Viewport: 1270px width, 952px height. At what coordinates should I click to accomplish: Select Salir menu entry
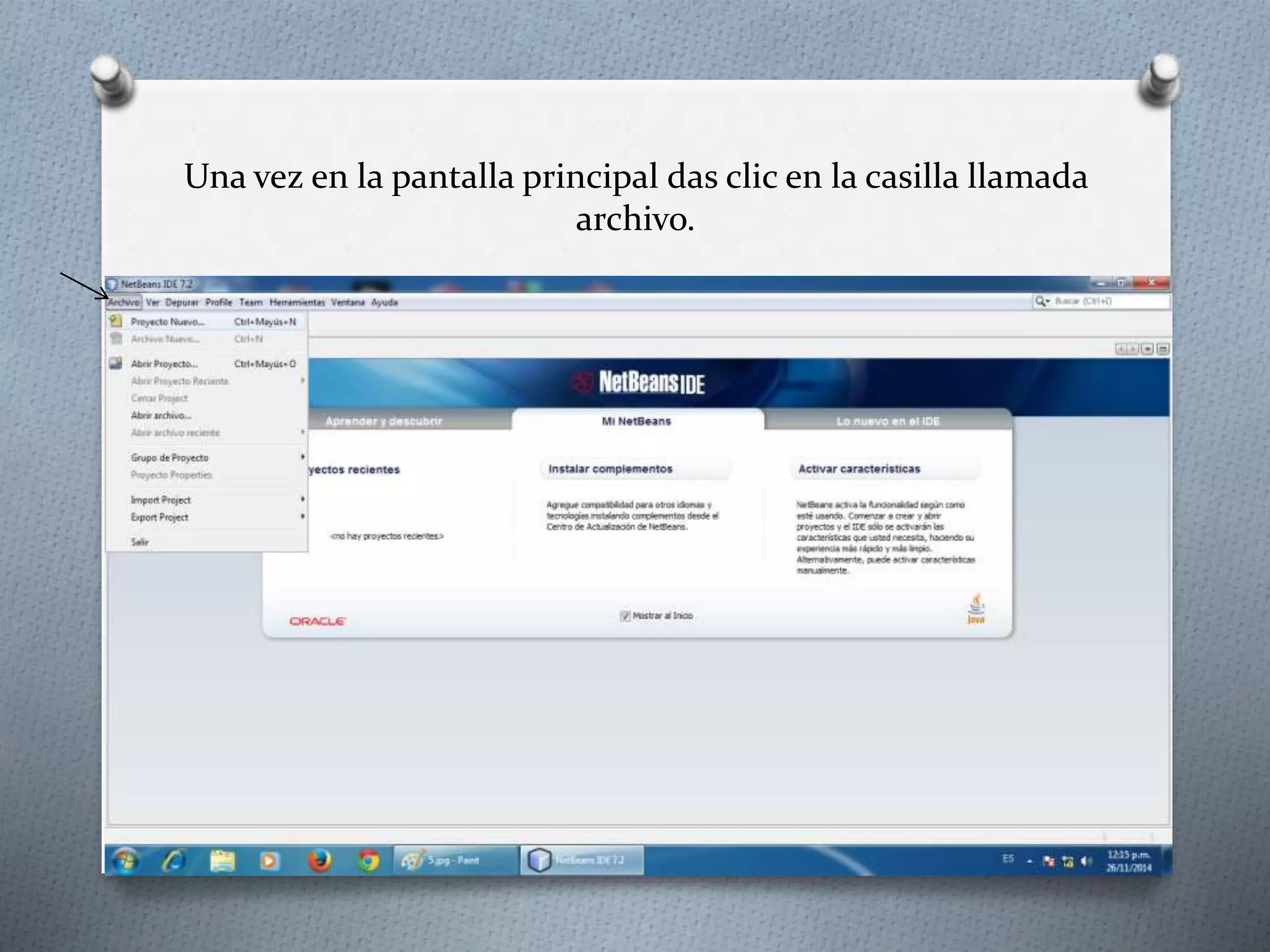click(207, 542)
